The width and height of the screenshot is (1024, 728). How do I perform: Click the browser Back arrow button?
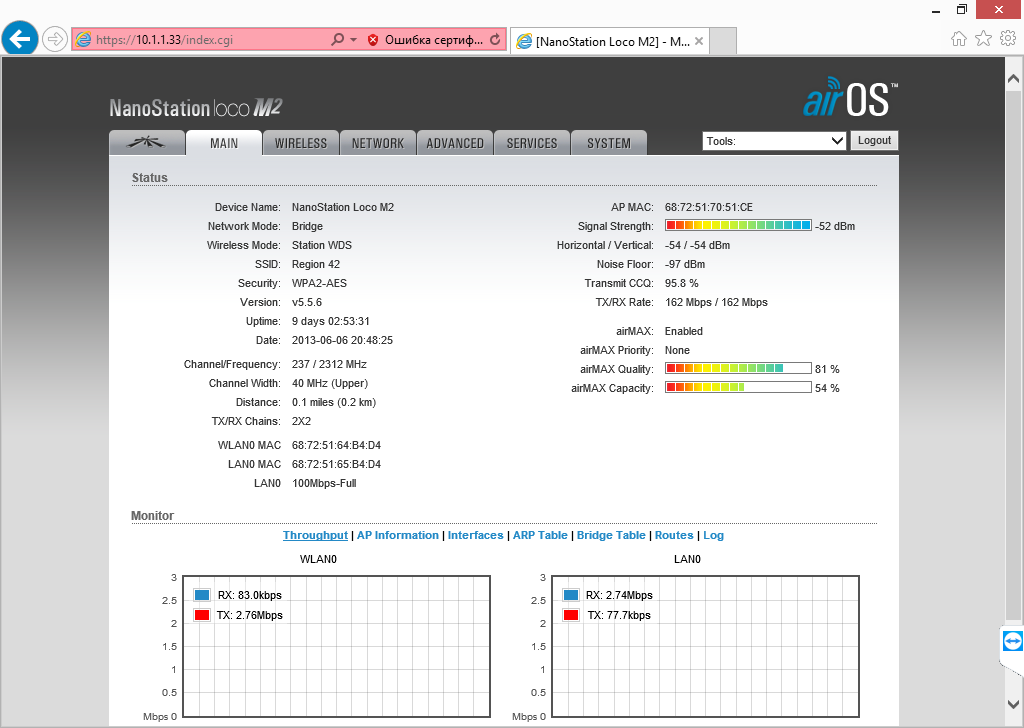20,39
